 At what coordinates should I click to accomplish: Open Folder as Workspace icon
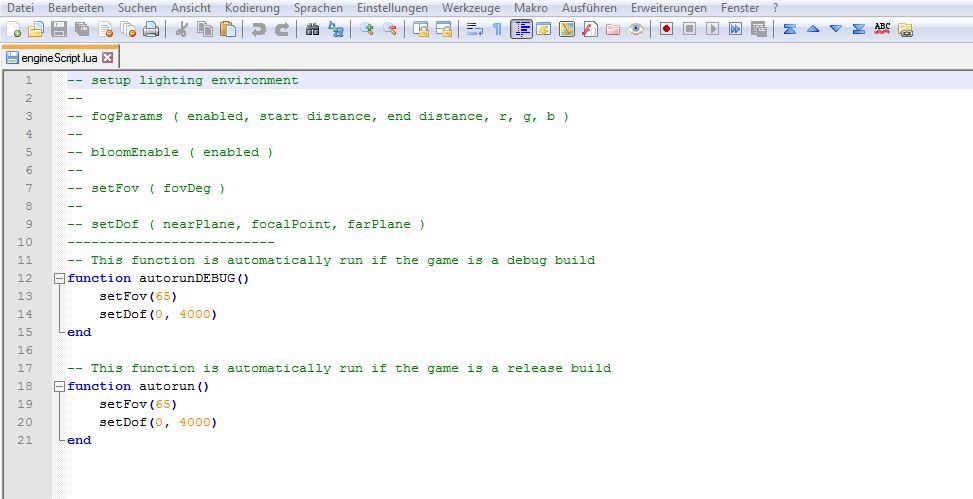click(612, 29)
